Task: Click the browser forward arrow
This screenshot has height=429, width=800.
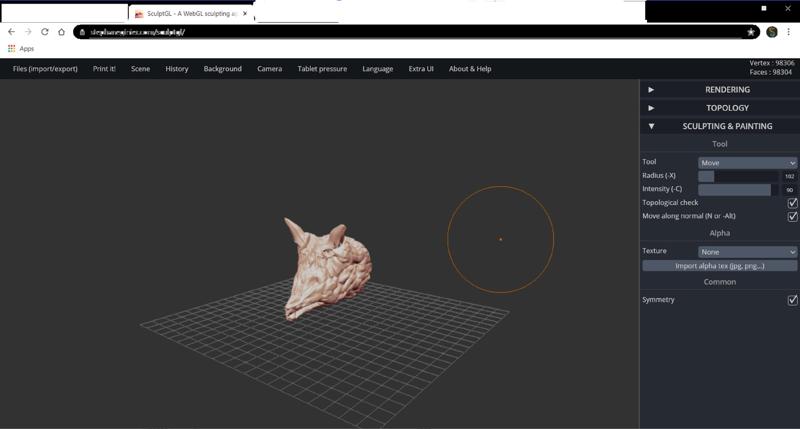Action: tap(28, 32)
